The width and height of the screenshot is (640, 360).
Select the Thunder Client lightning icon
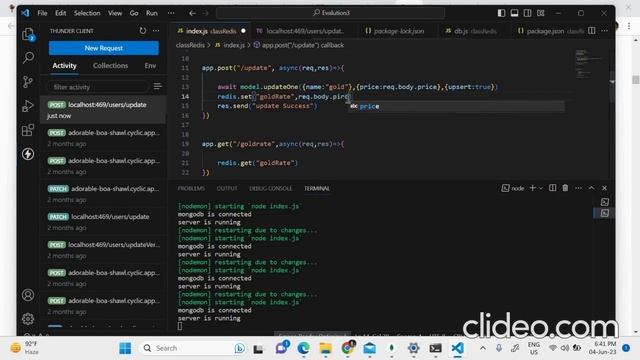click(x=28, y=154)
